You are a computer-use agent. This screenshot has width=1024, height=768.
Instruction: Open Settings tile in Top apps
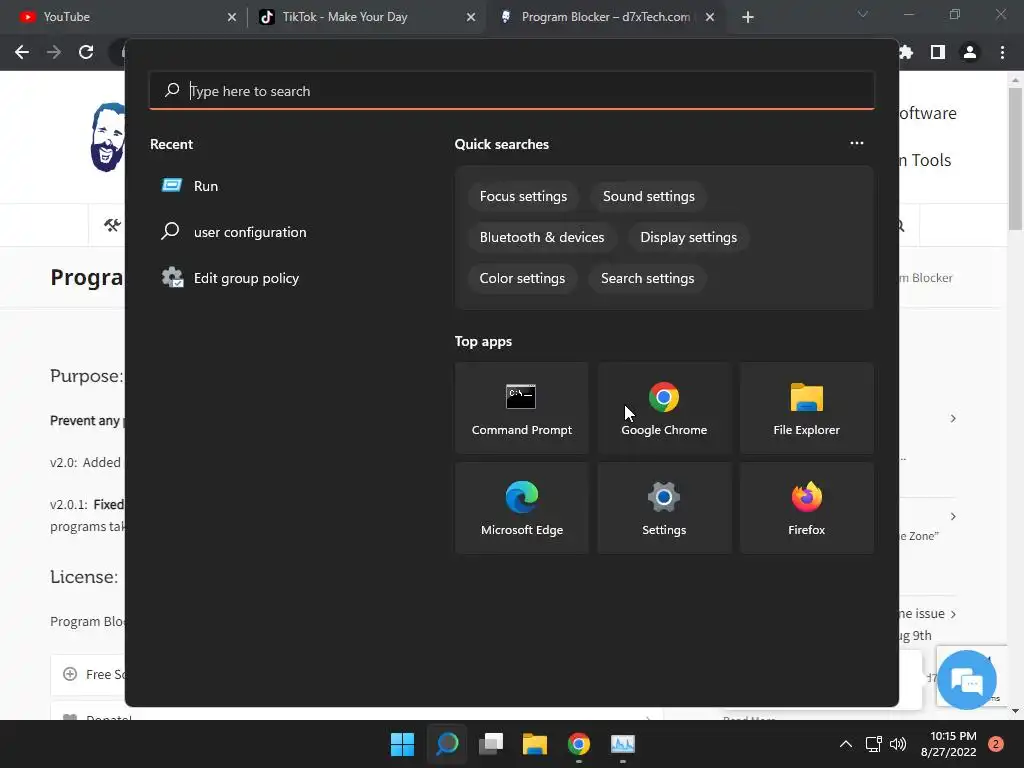coord(664,508)
